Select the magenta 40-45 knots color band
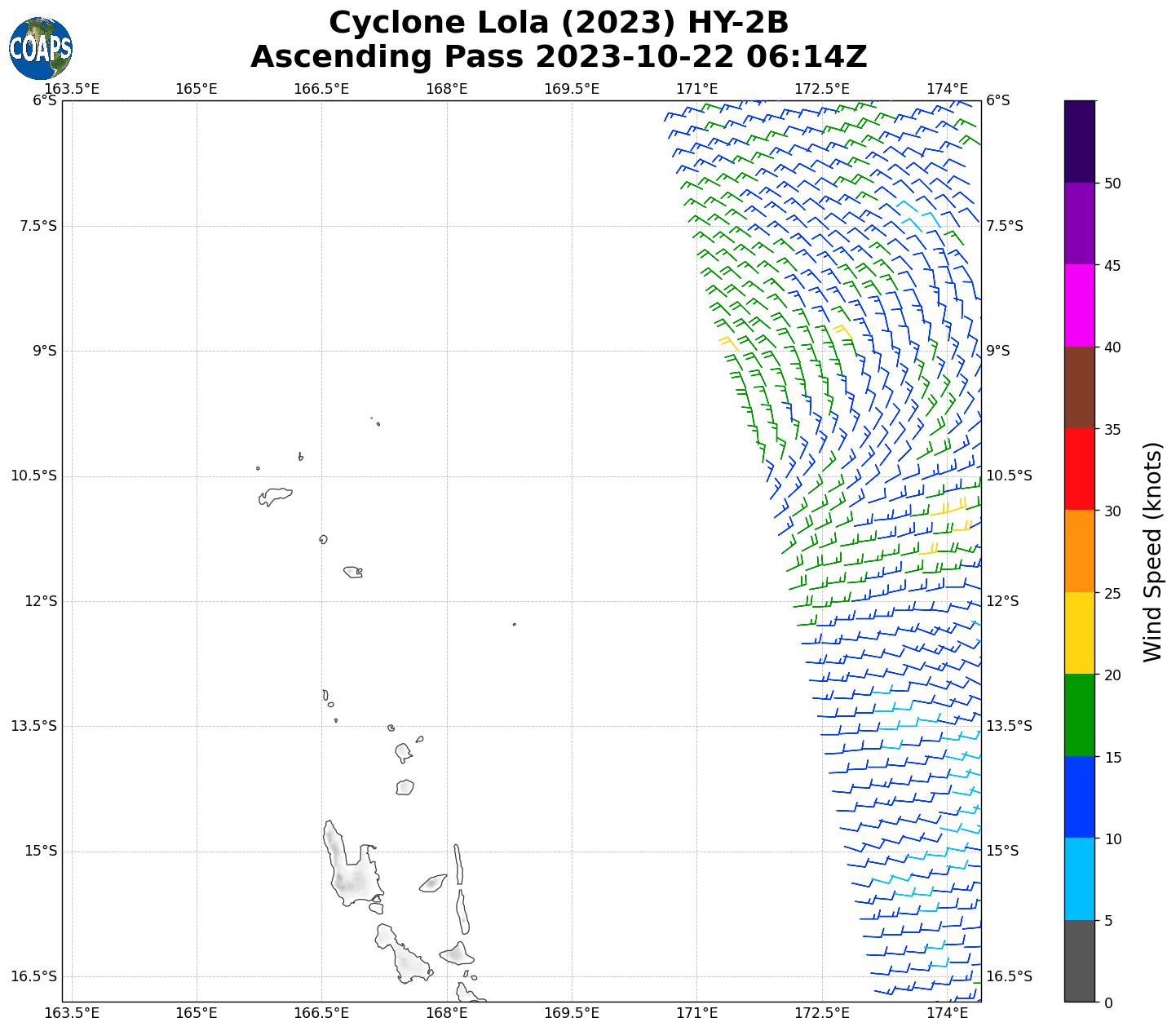1176x1031 pixels. point(1080,305)
